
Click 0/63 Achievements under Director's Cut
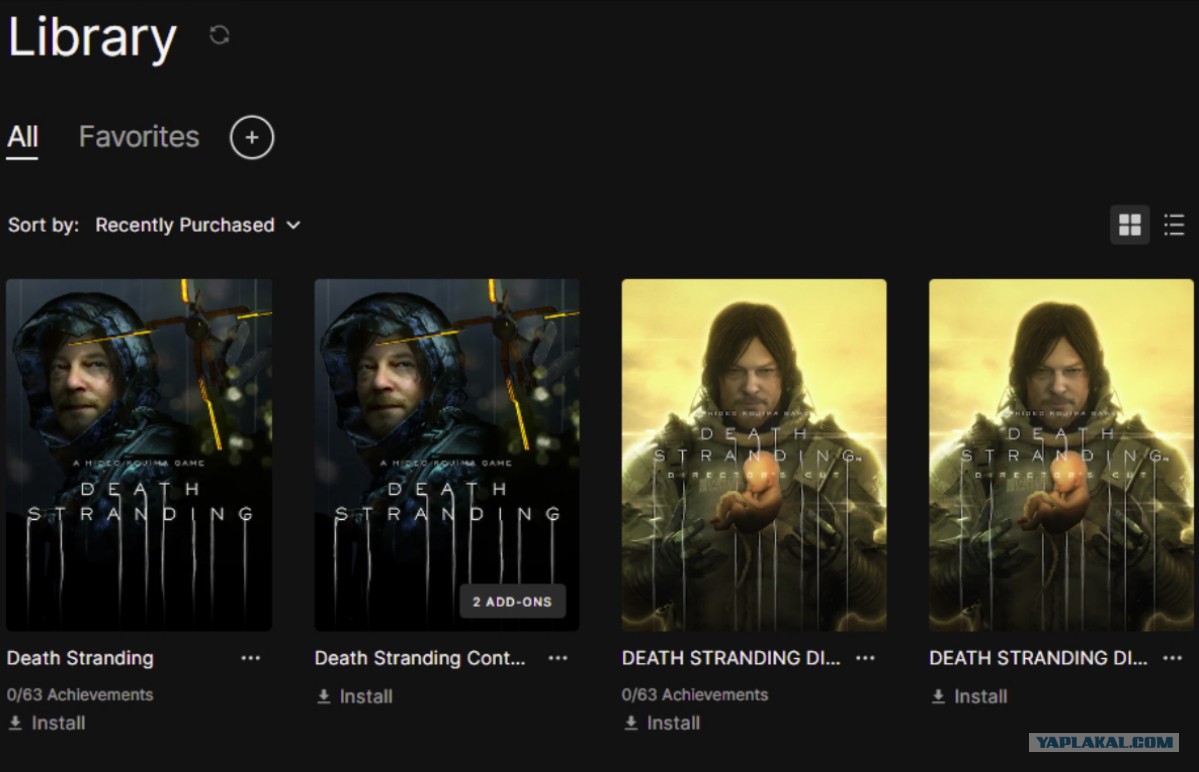coord(695,695)
